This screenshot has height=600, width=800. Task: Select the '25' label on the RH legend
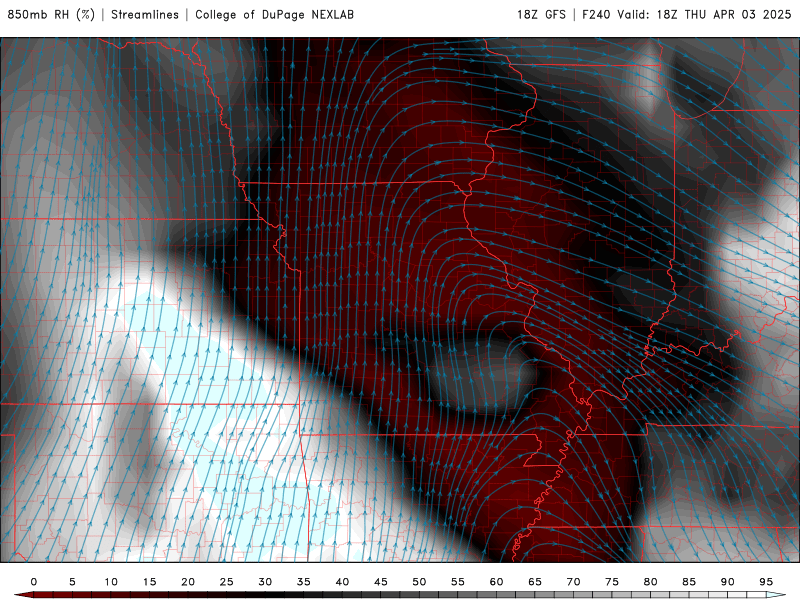227,582
